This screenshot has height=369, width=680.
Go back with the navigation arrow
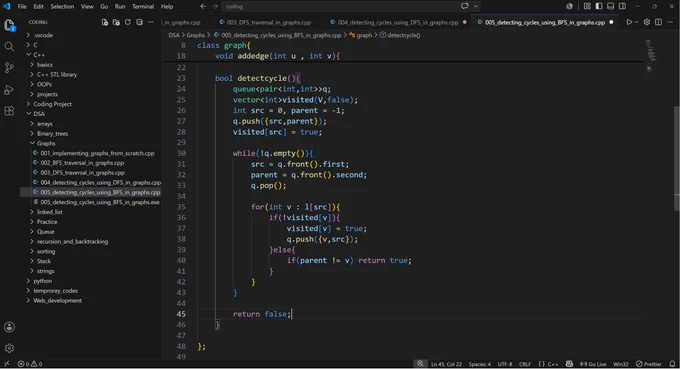(203, 7)
